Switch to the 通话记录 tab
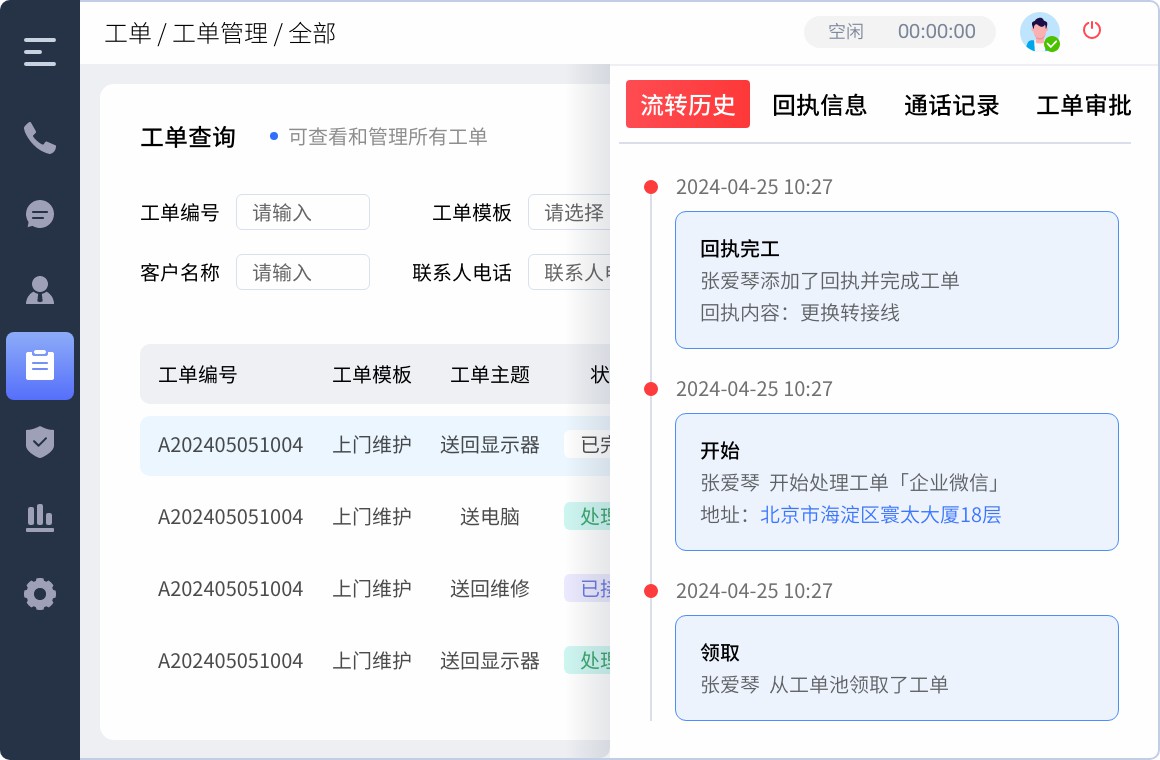 [x=951, y=104]
